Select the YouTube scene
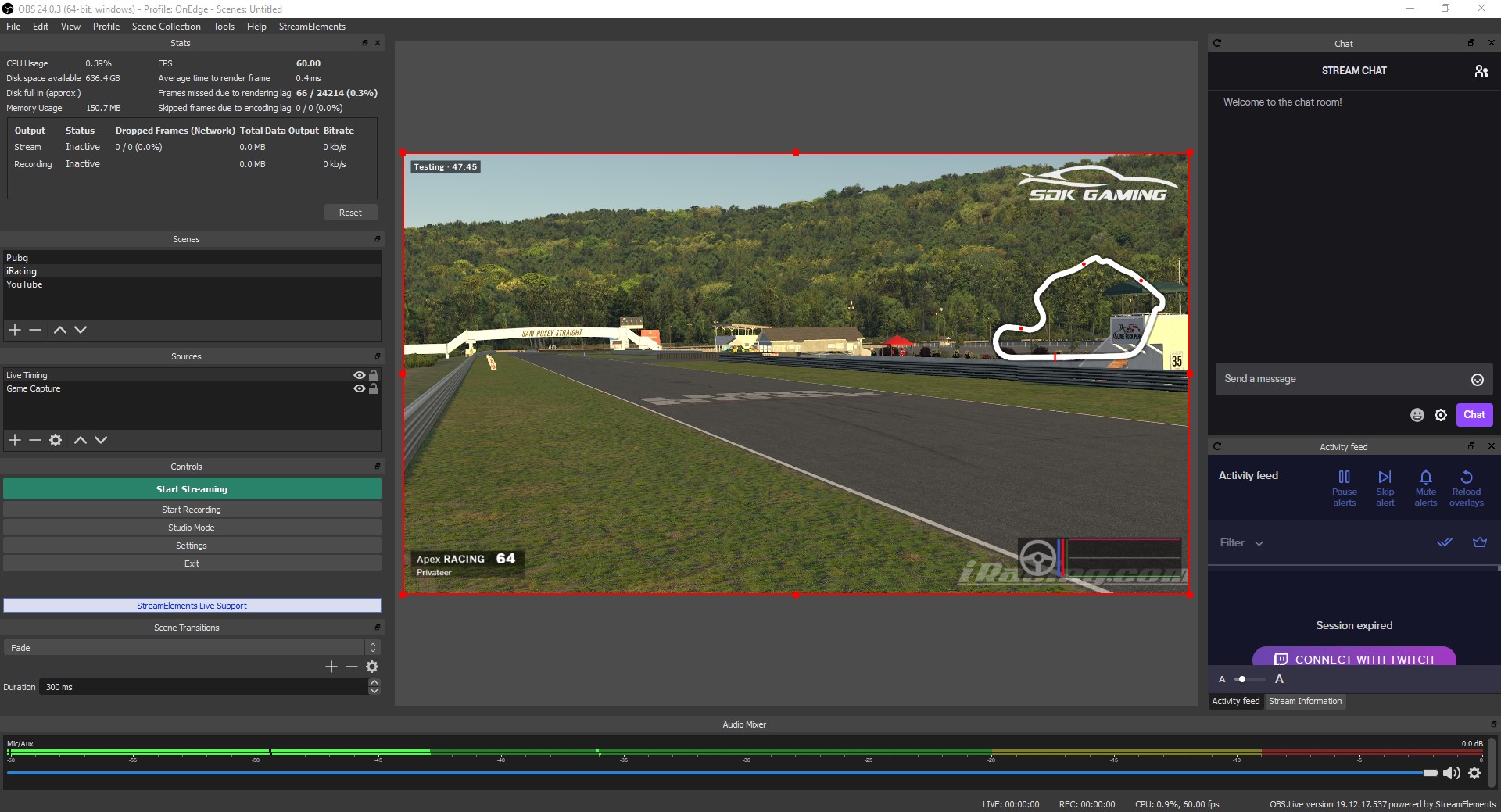 tap(192, 284)
